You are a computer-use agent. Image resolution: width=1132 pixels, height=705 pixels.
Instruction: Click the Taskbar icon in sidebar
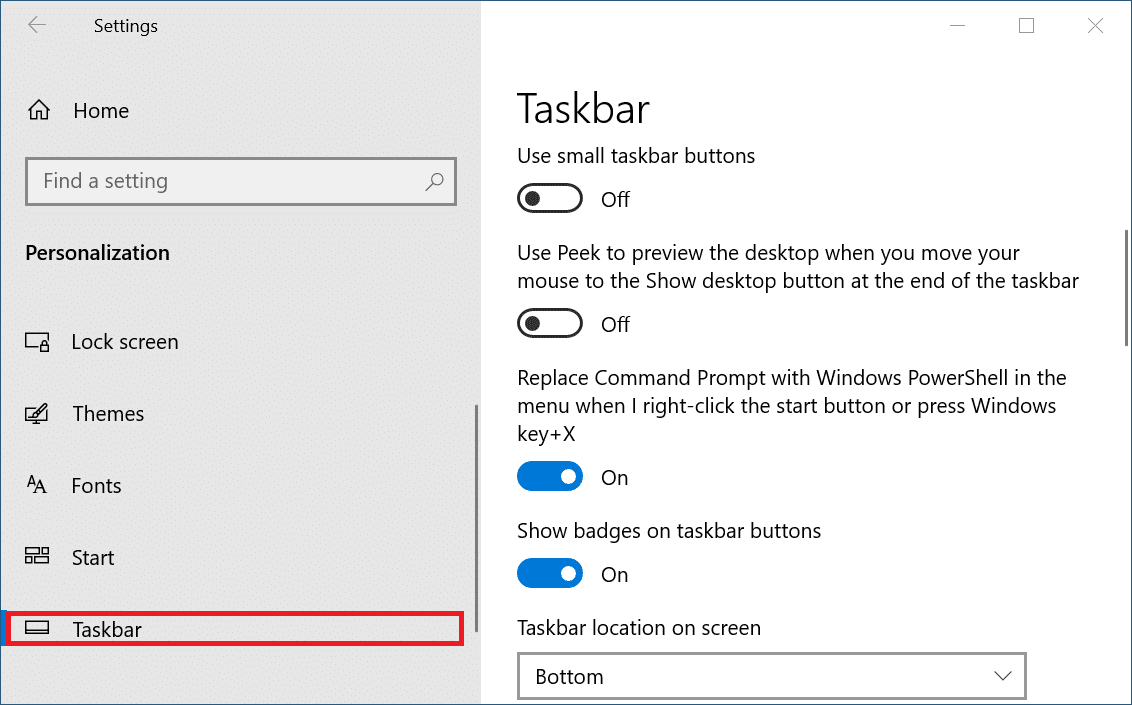(x=37, y=629)
